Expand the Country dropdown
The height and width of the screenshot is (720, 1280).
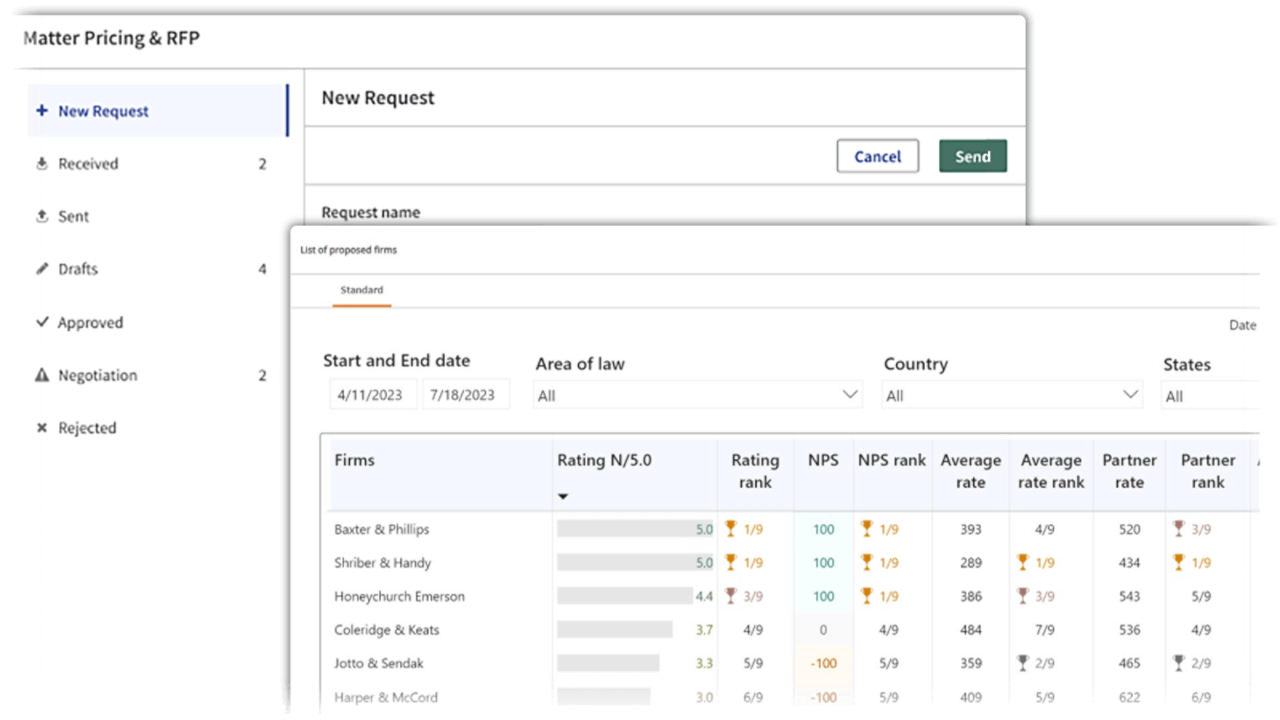coord(1012,396)
